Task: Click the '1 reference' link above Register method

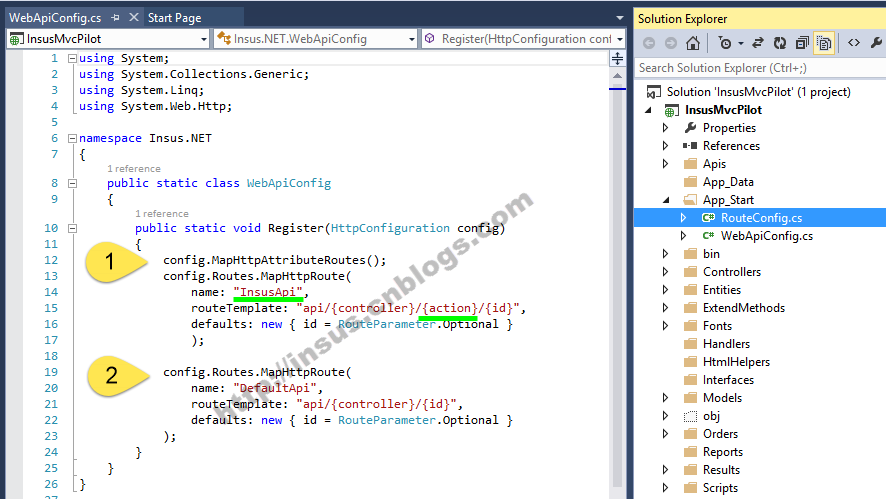Action: 162,214
